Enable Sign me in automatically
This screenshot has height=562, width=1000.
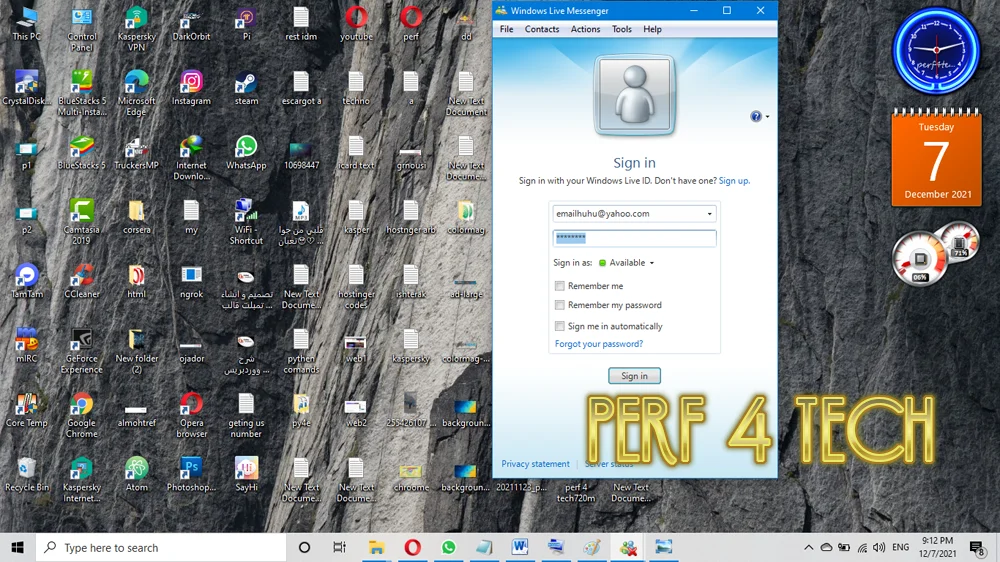point(559,326)
